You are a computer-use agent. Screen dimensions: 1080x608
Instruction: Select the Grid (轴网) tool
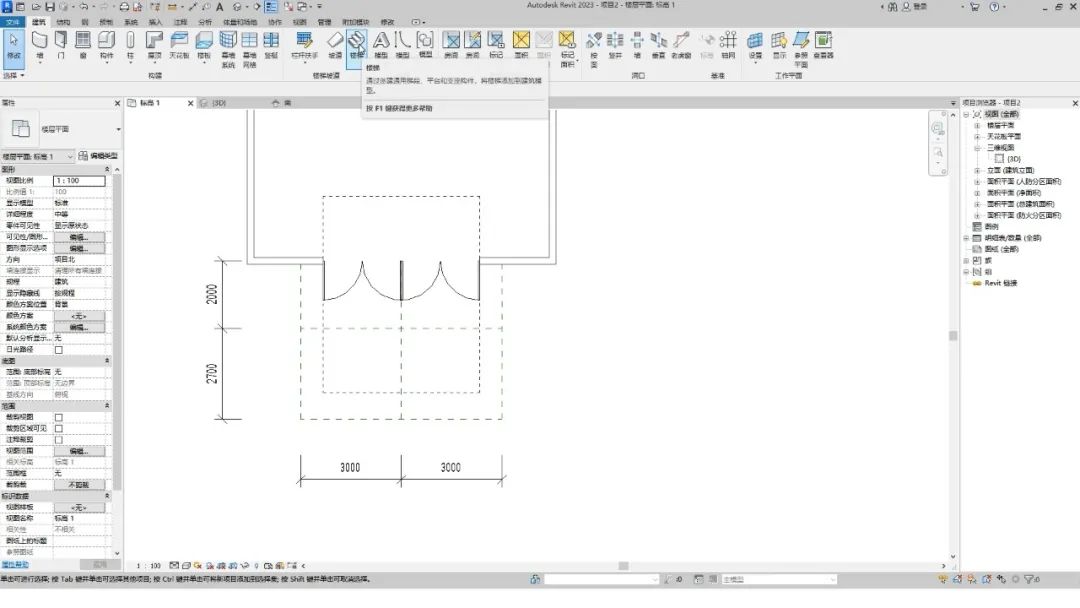click(728, 45)
